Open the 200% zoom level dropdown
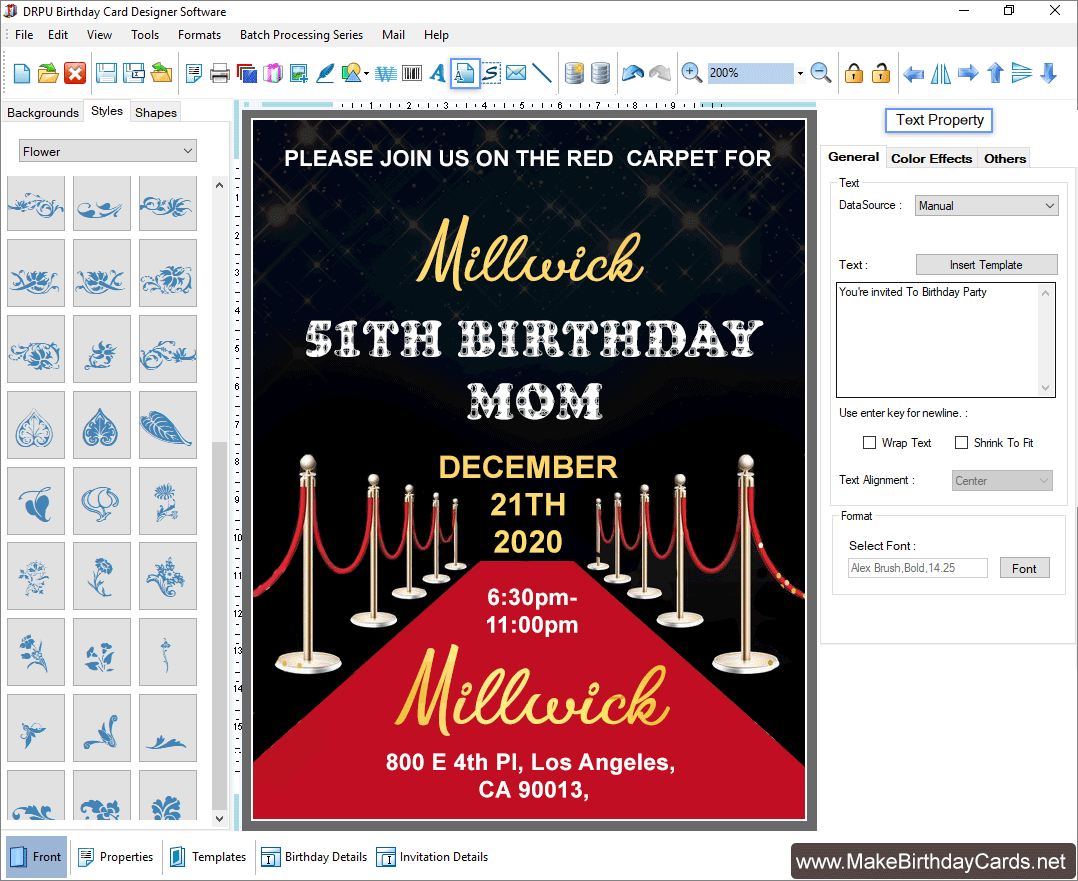 (x=800, y=73)
